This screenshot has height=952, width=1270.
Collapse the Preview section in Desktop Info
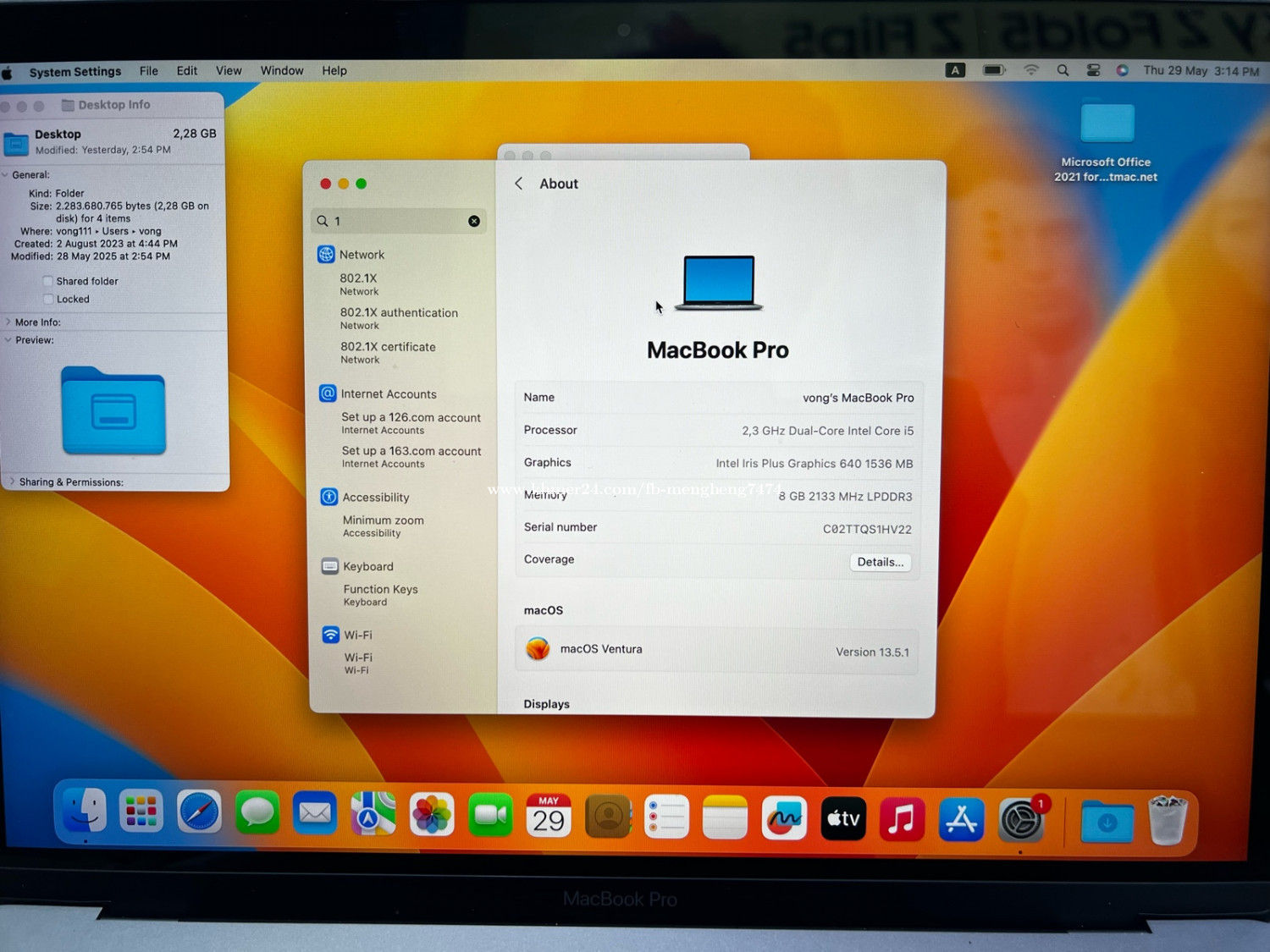[x=8, y=340]
